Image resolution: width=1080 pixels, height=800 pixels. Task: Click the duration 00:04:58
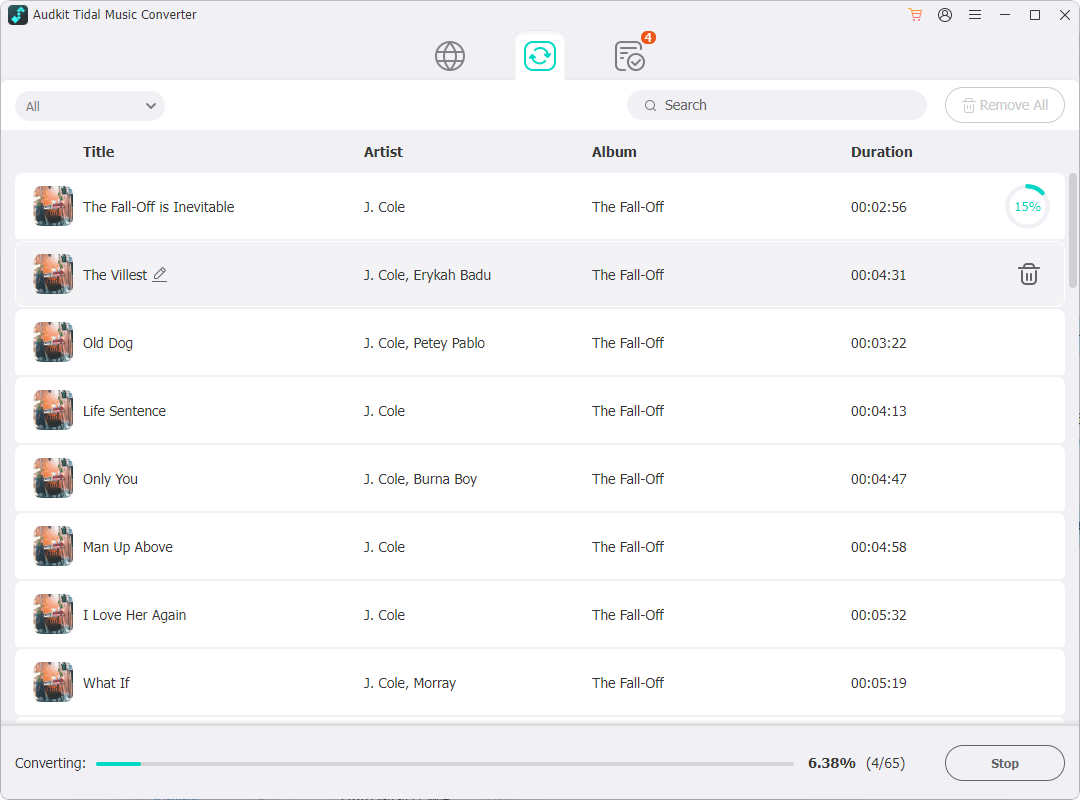click(878, 547)
